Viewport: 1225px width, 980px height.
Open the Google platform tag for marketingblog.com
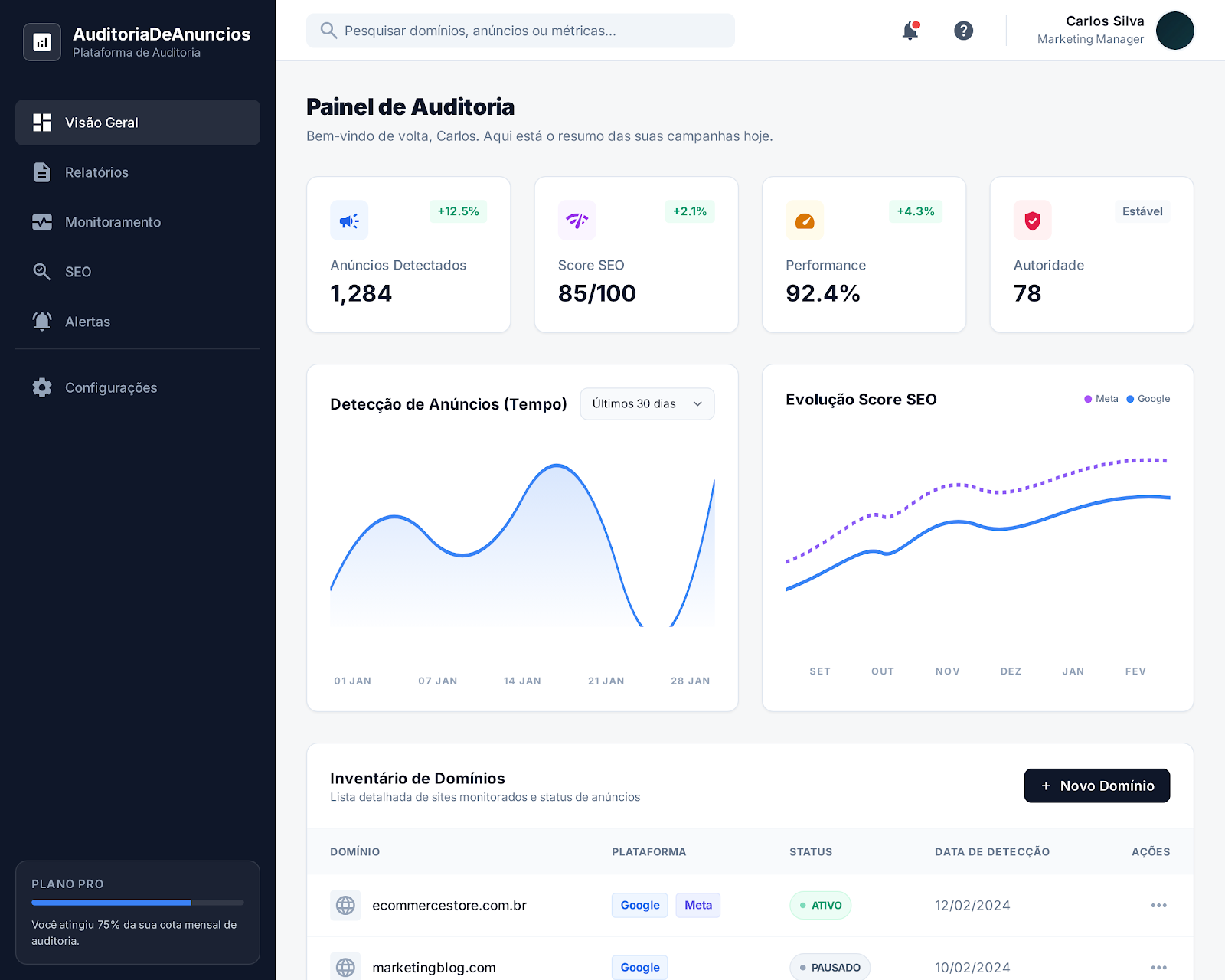(x=639, y=967)
